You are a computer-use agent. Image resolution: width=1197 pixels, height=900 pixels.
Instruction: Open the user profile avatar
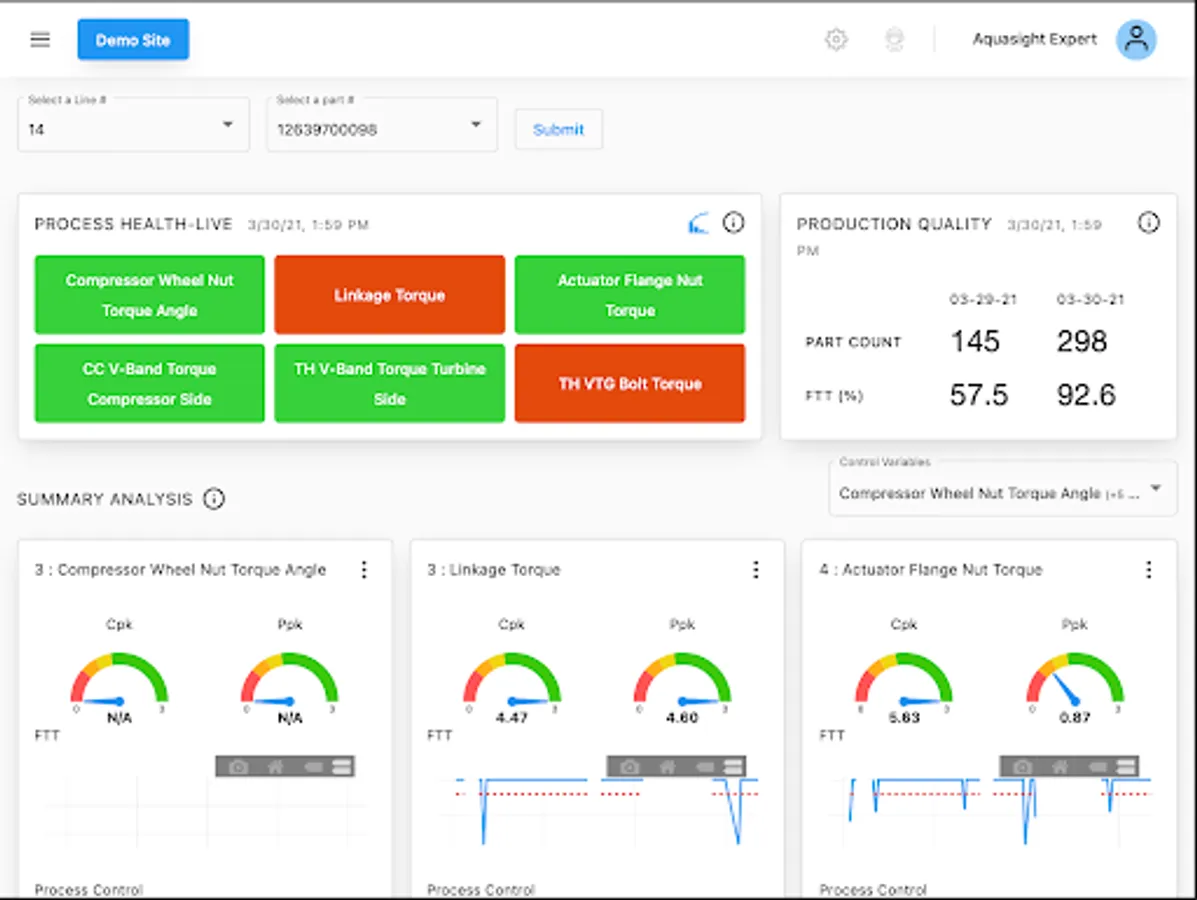coord(1136,39)
